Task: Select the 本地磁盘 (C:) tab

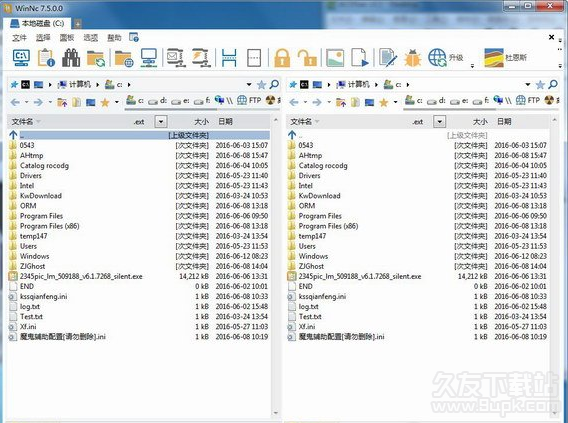Action: pyautogui.click(x=37, y=24)
